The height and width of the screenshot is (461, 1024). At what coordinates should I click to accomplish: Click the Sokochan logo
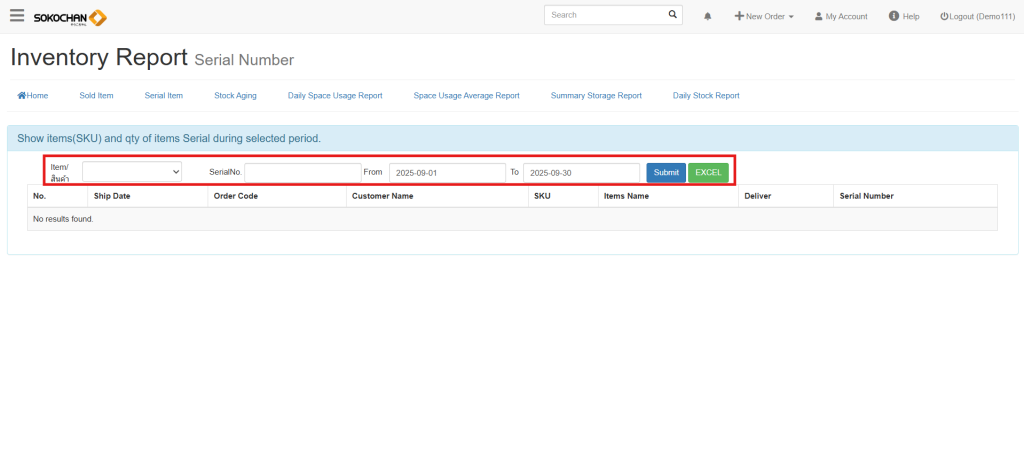click(x=70, y=17)
